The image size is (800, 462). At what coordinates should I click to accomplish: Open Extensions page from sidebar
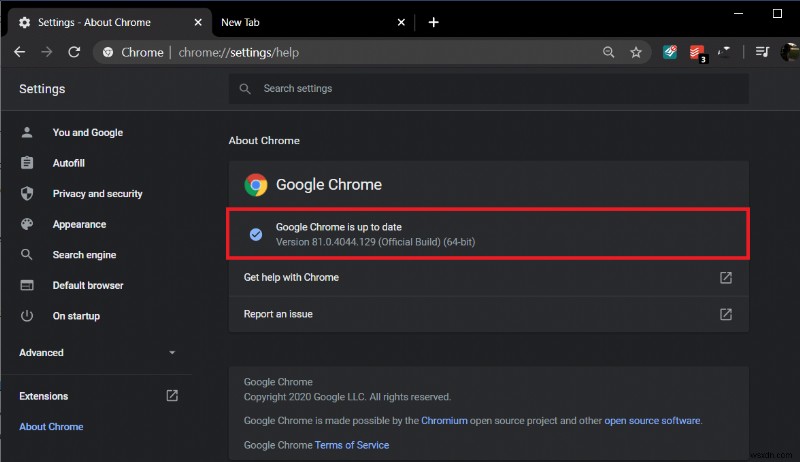click(44, 396)
